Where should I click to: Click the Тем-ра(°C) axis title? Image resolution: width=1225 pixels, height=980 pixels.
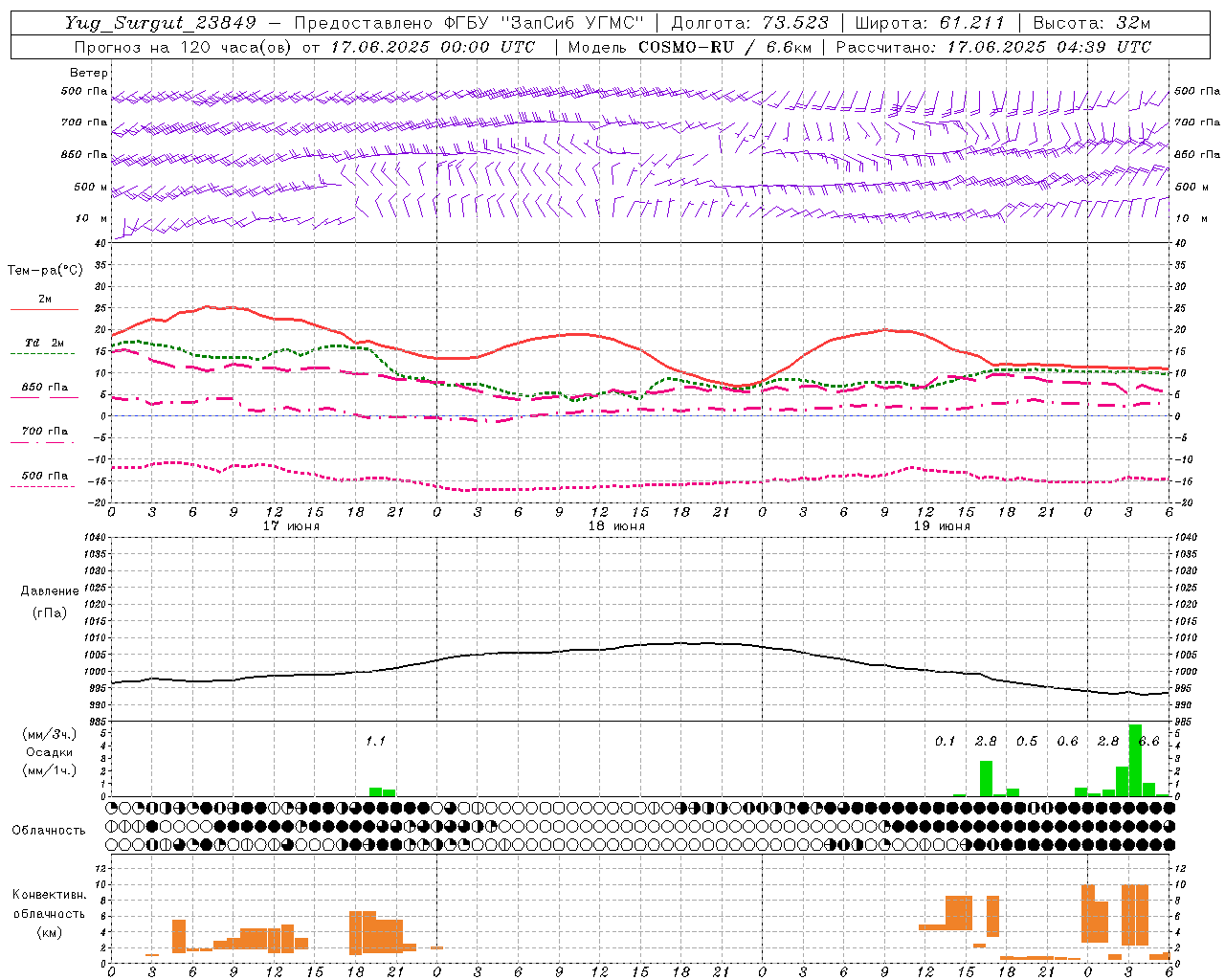click(45, 271)
